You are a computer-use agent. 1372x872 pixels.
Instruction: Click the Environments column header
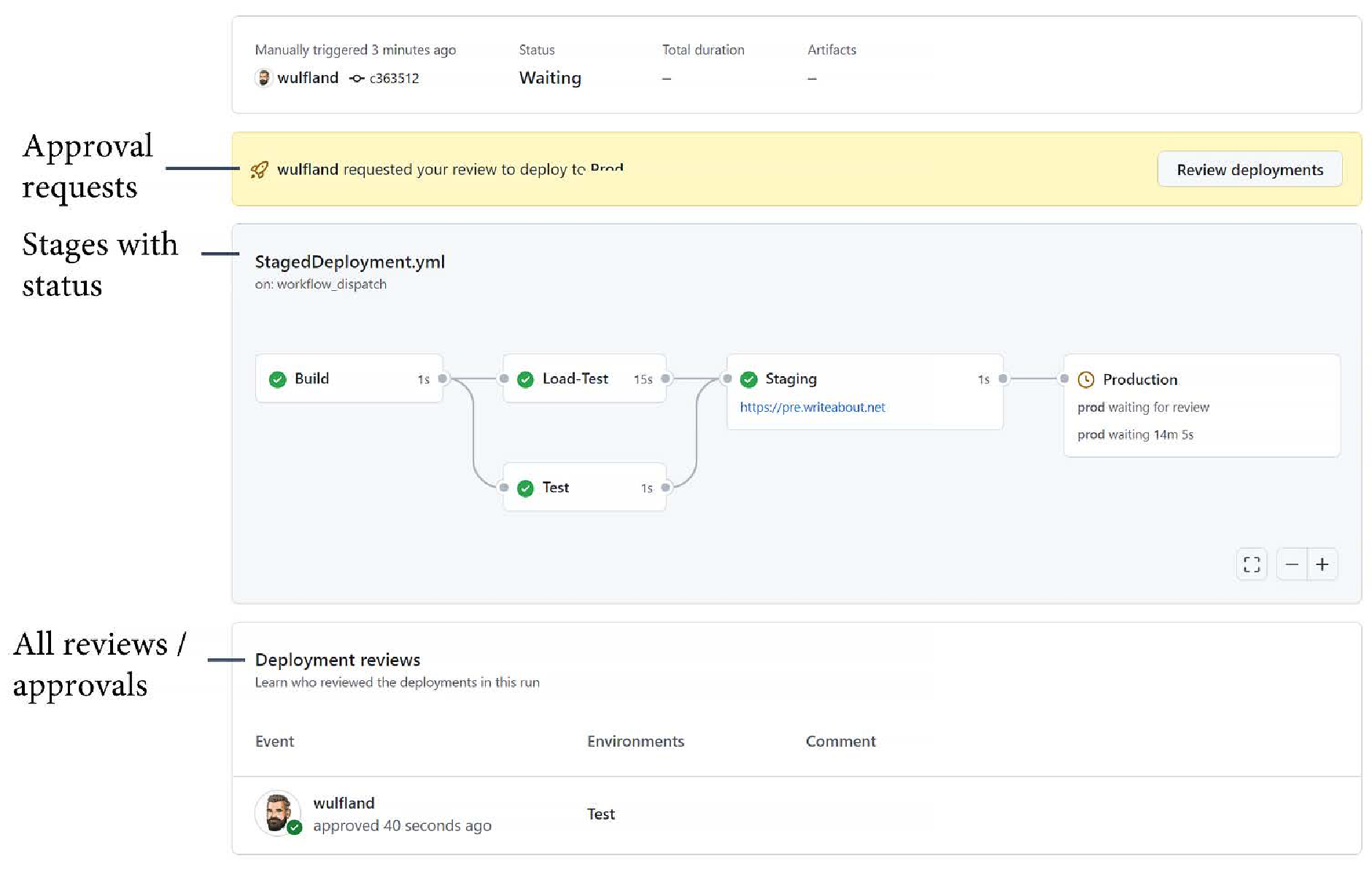[x=635, y=741]
